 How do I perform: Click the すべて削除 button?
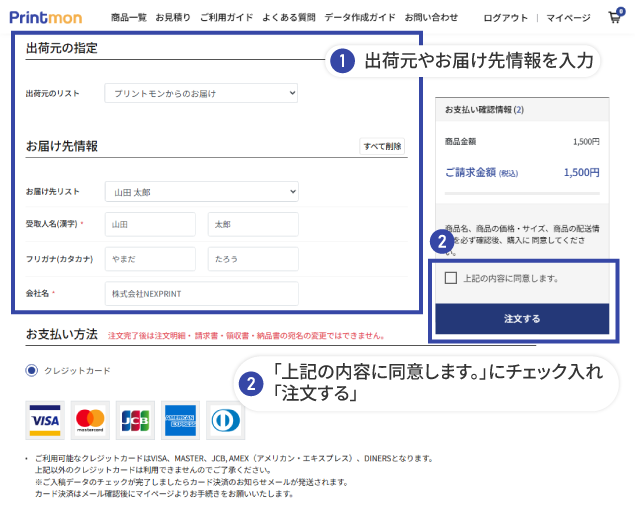click(382, 146)
